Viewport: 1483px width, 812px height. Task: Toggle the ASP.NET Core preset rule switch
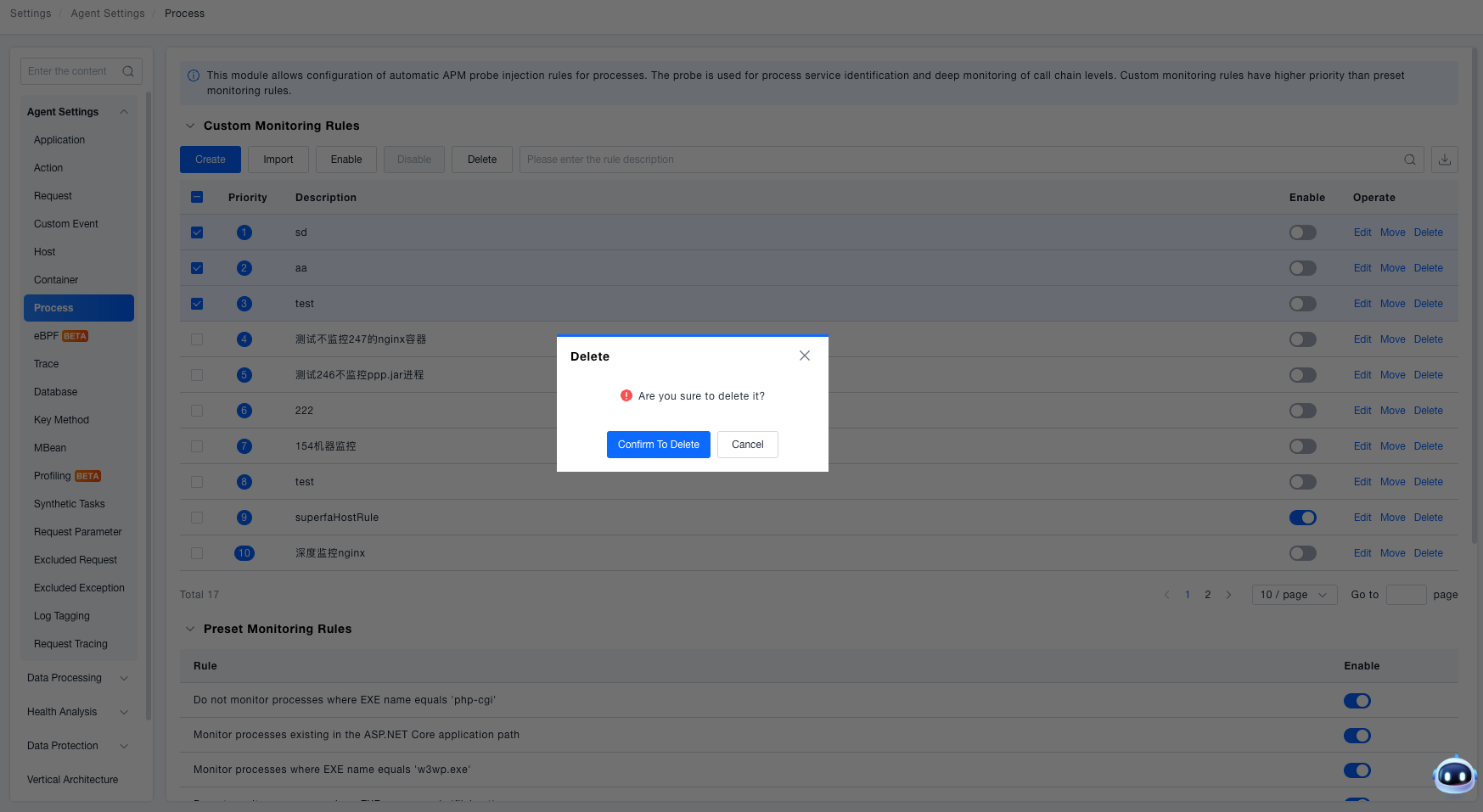(x=1357, y=736)
